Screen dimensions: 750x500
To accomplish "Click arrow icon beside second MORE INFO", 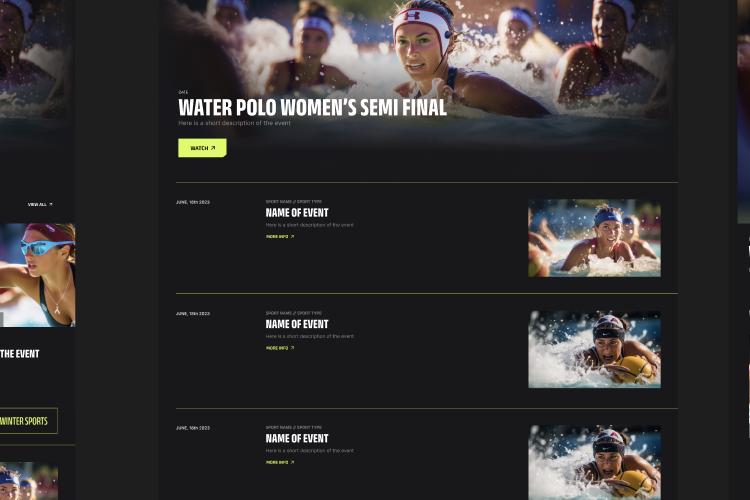I will (292, 348).
